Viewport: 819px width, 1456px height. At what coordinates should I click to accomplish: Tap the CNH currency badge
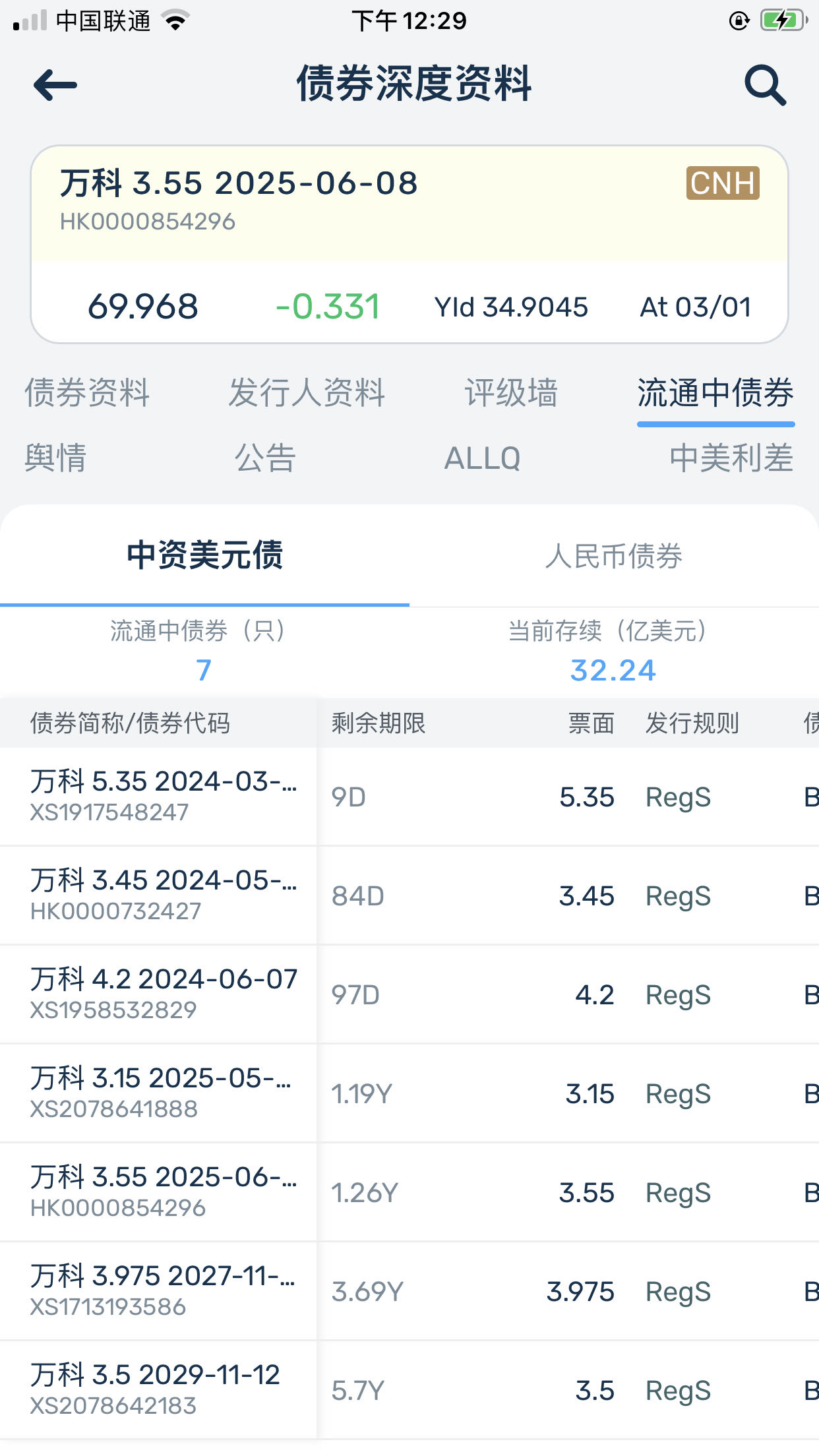point(723,183)
